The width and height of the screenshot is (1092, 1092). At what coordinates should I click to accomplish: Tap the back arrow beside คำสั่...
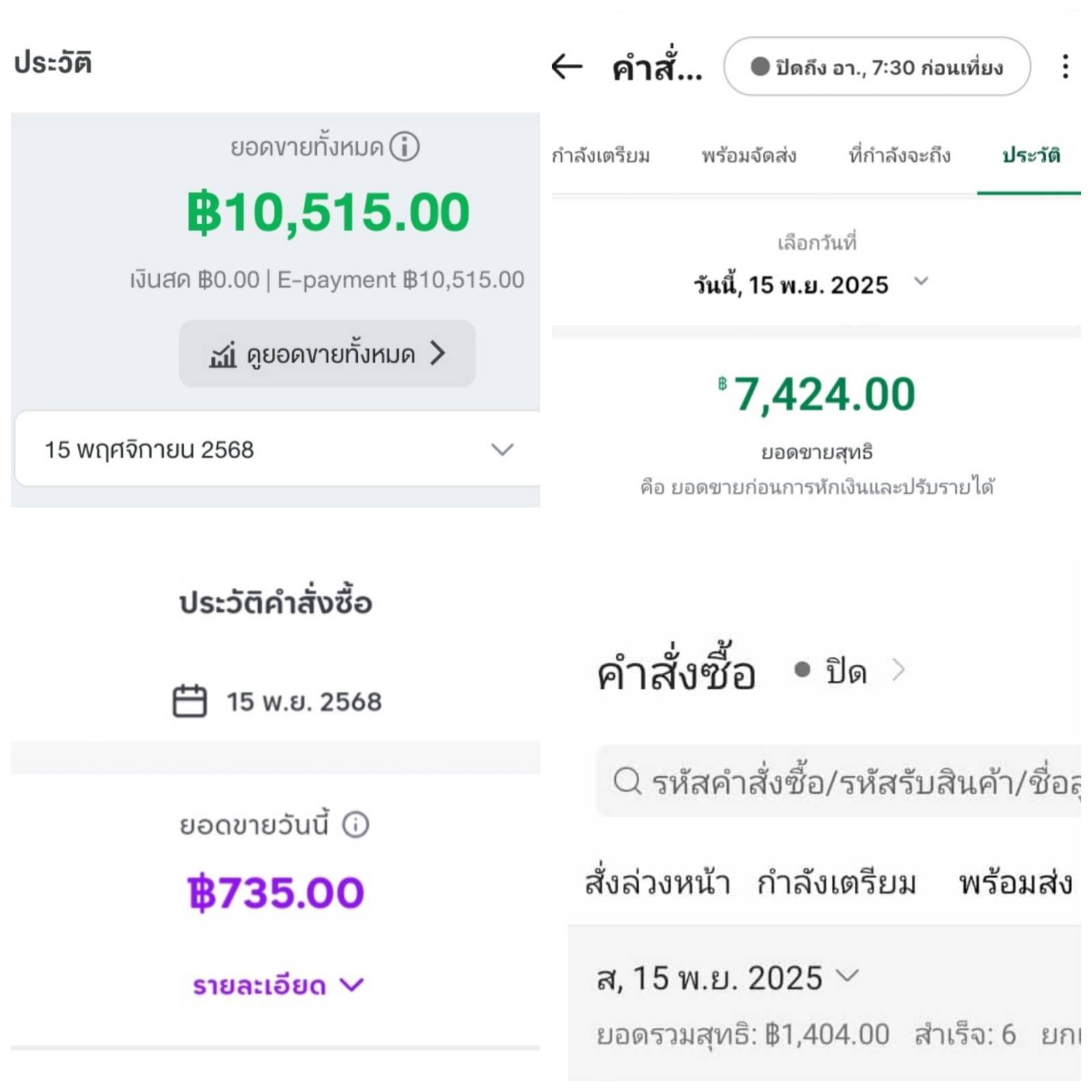tap(566, 66)
